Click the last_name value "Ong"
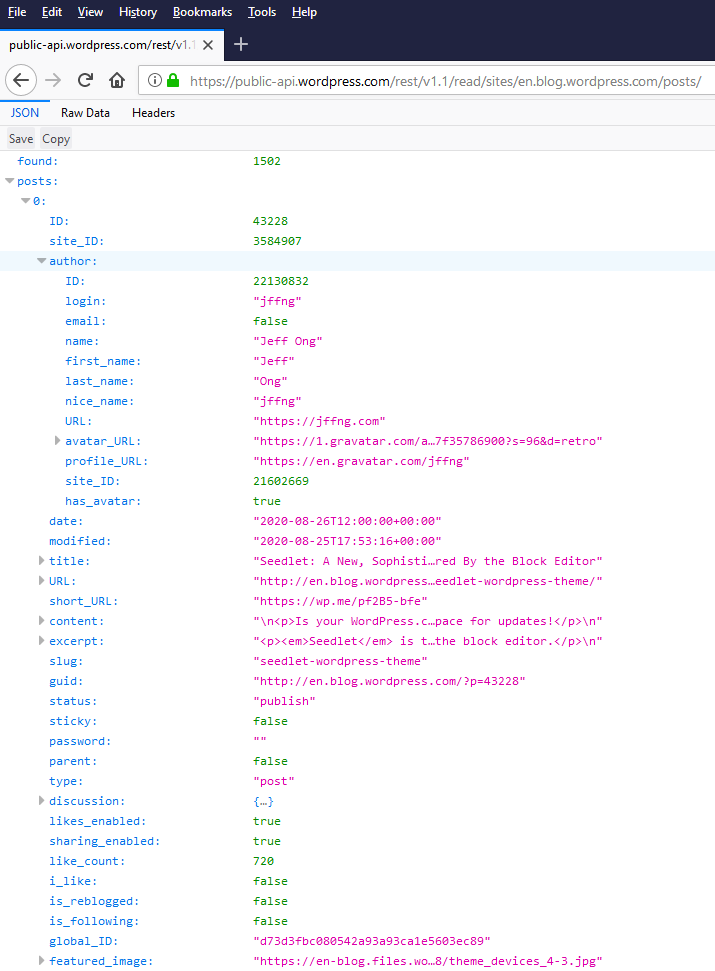Viewport: 715px width, 971px height. click(x=271, y=381)
